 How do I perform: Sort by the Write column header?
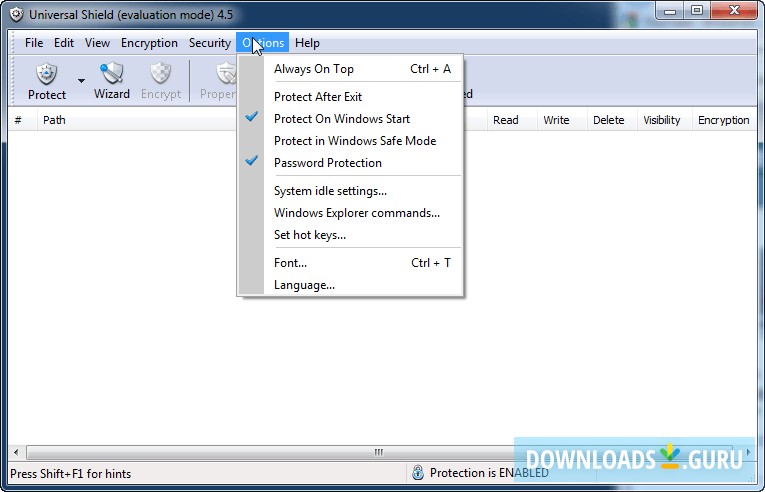click(562, 120)
